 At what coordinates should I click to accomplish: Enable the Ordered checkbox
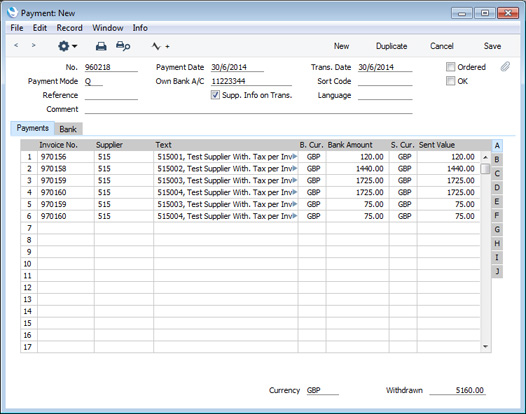click(x=450, y=67)
